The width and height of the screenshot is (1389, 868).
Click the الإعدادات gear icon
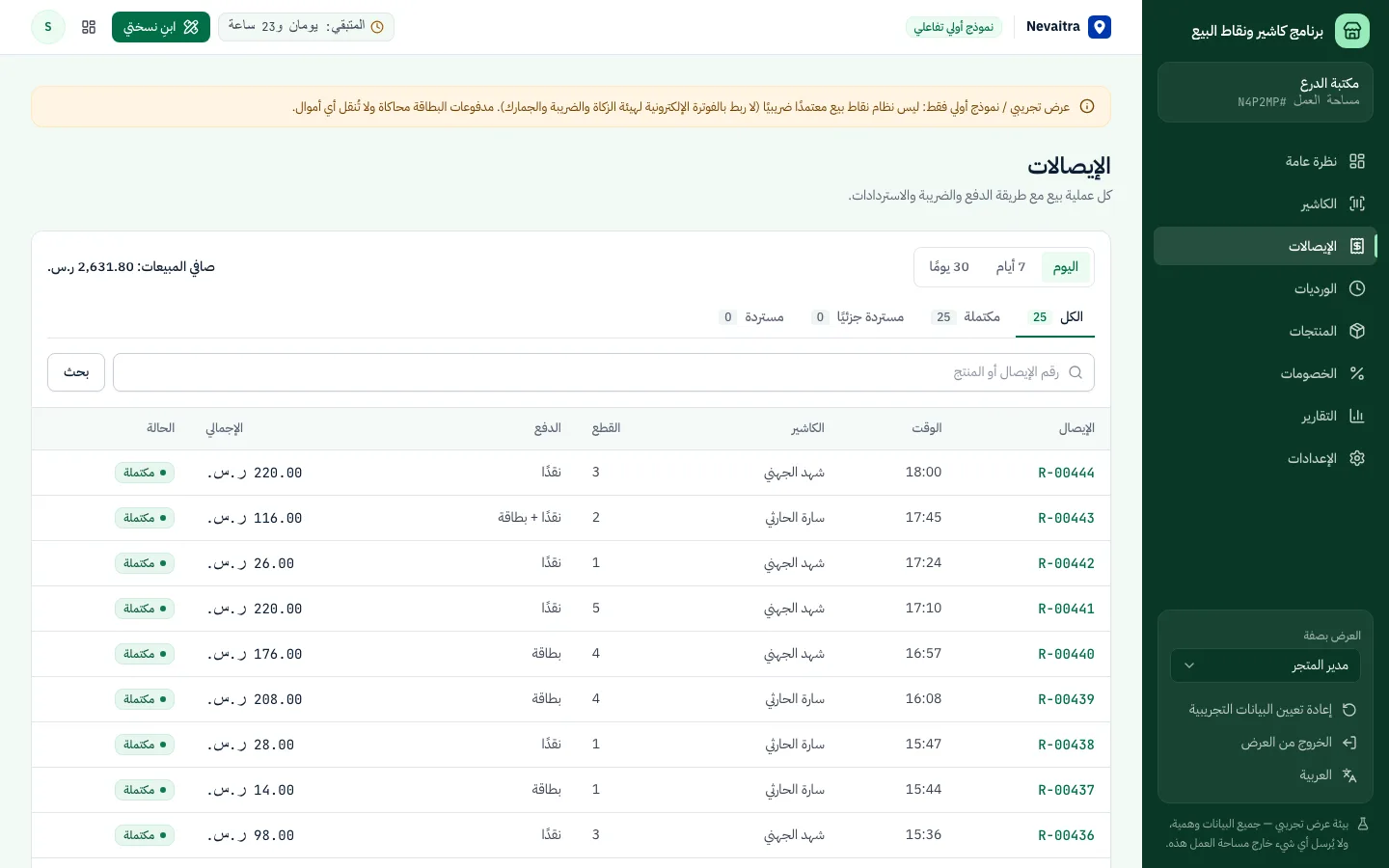click(1357, 458)
